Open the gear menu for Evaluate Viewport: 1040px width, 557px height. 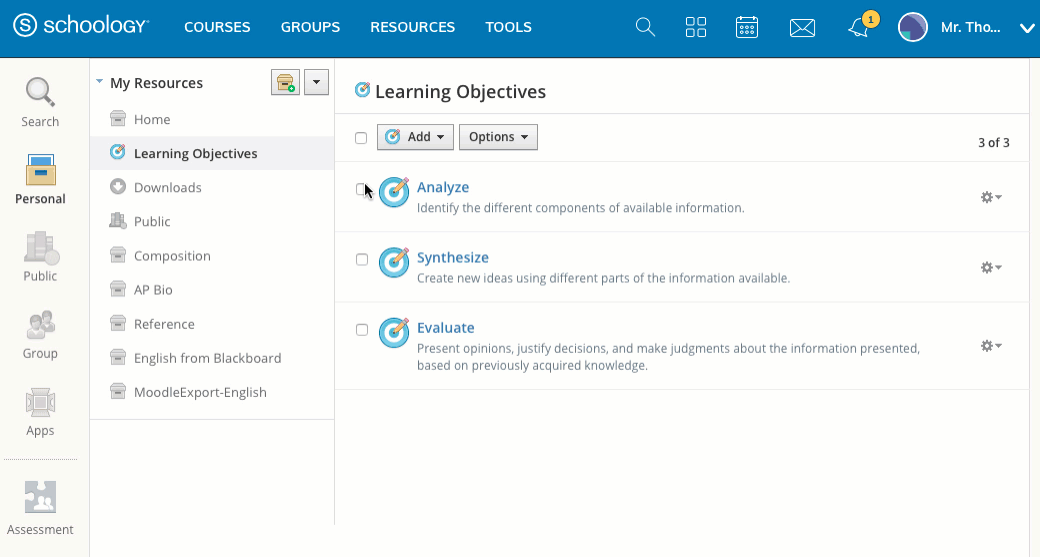[990, 346]
